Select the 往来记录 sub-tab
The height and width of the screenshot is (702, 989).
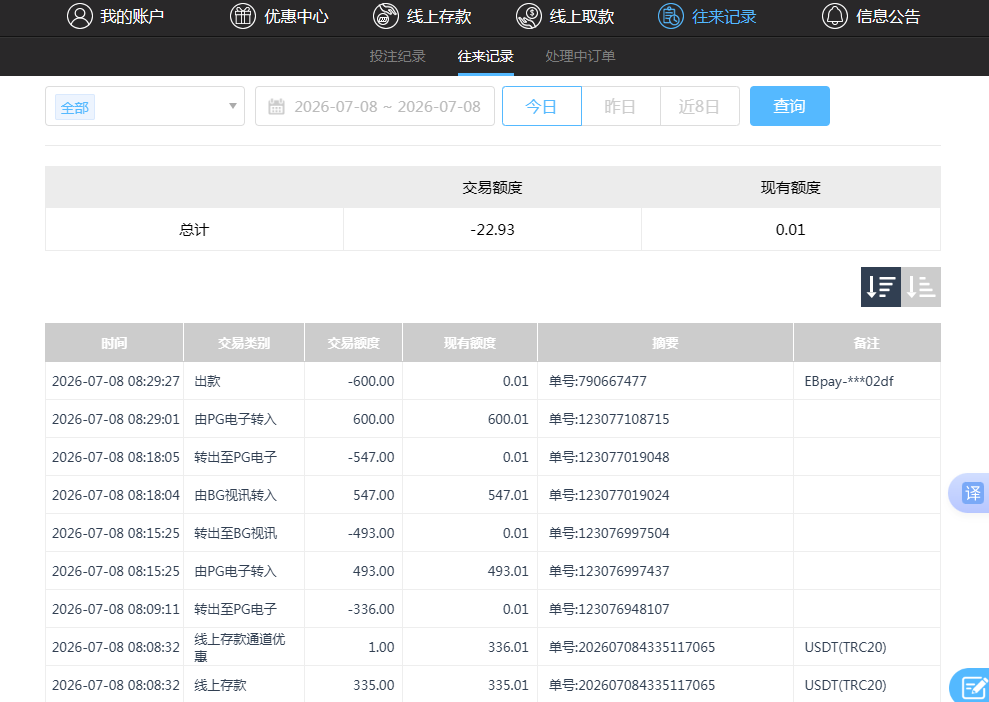486,56
